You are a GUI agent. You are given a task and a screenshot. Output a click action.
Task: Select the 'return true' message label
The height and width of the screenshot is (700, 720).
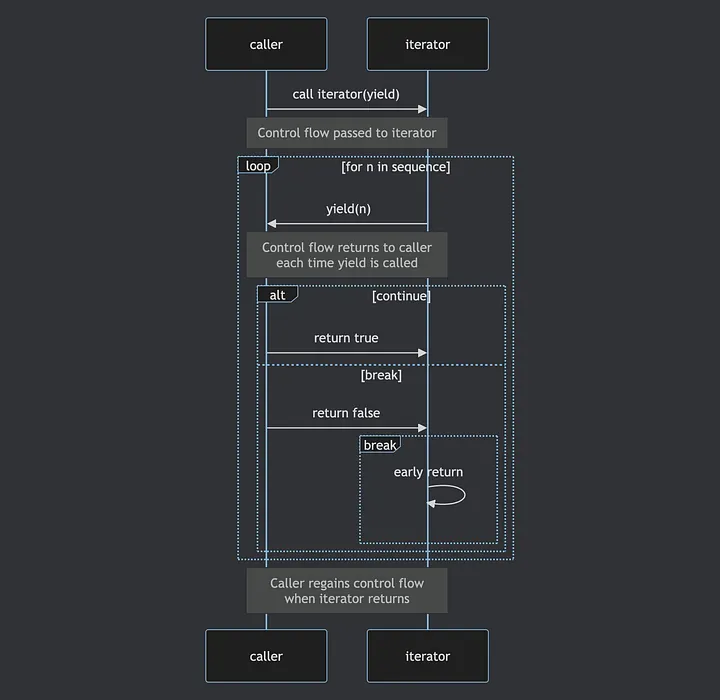[346, 338]
